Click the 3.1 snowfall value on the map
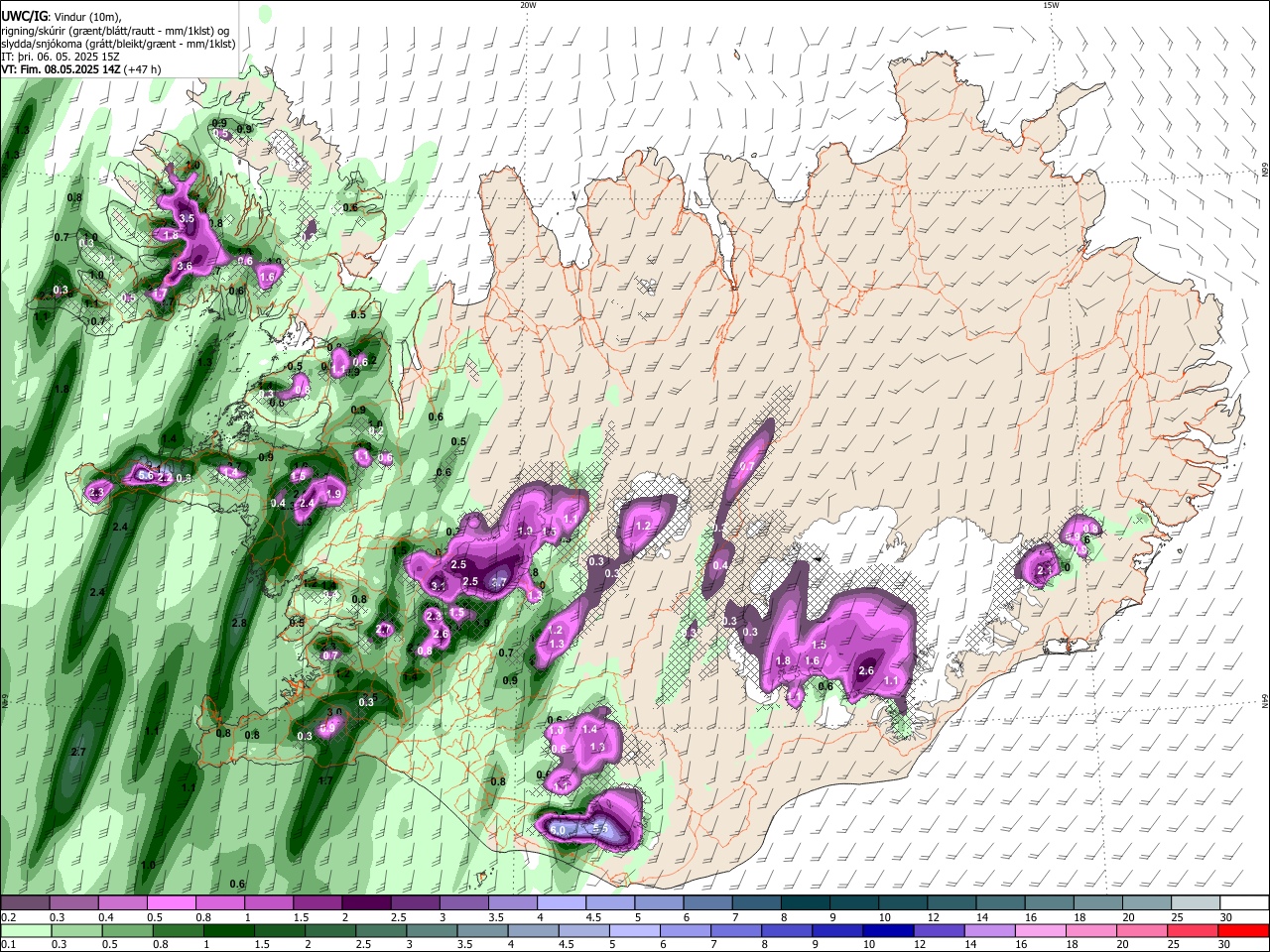The height and width of the screenshot is (952, 1270). [x=439, y=586]
